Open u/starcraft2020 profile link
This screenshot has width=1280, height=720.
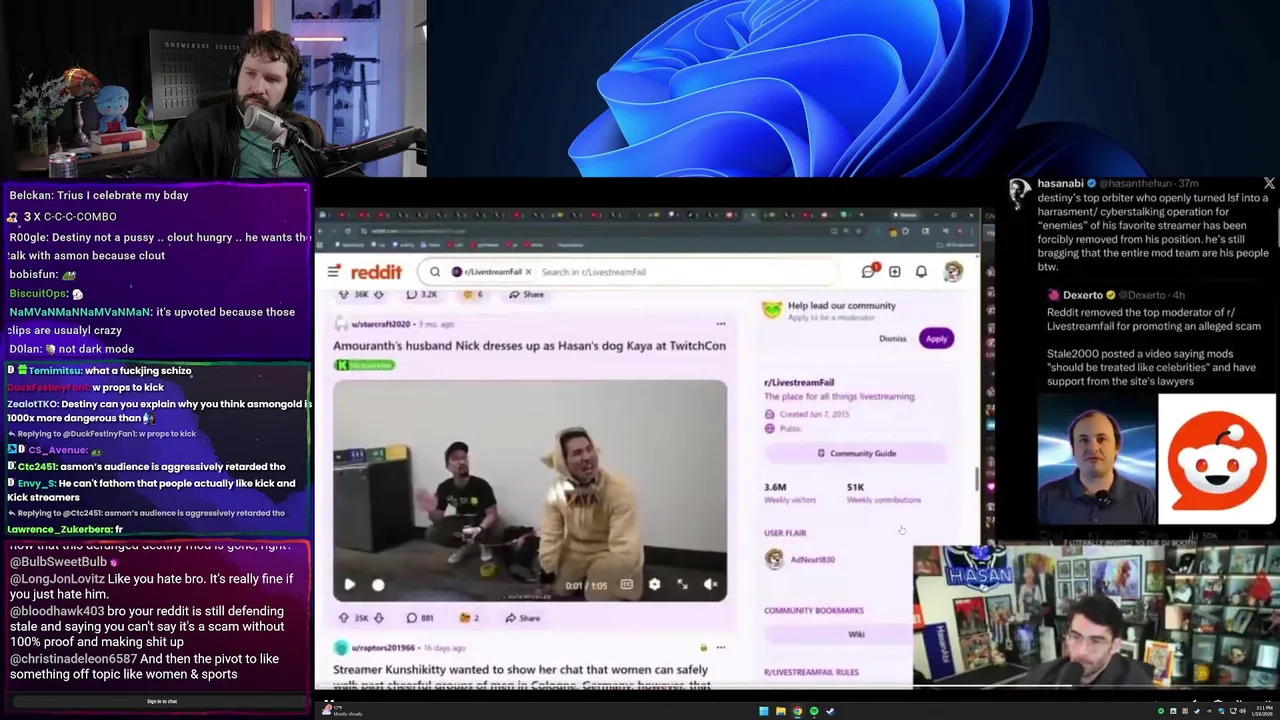[380, 324]
